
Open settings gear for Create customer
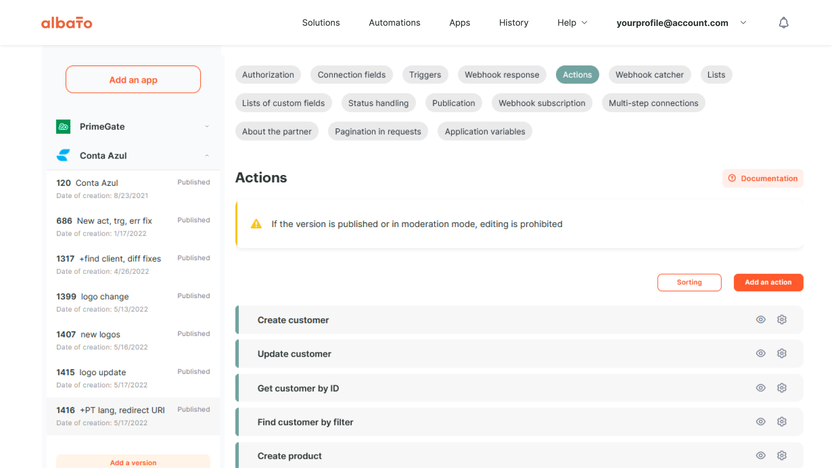click(782, 320)
